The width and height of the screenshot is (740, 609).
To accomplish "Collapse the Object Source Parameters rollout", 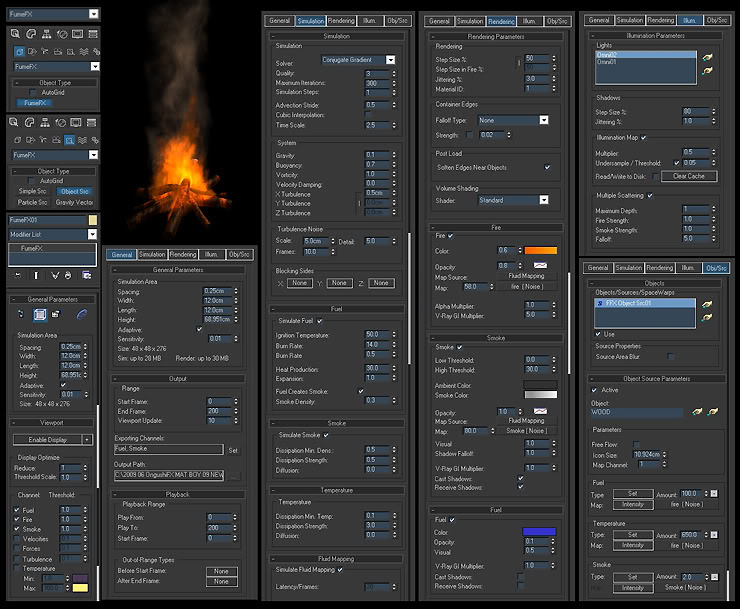I will (656, 379).
